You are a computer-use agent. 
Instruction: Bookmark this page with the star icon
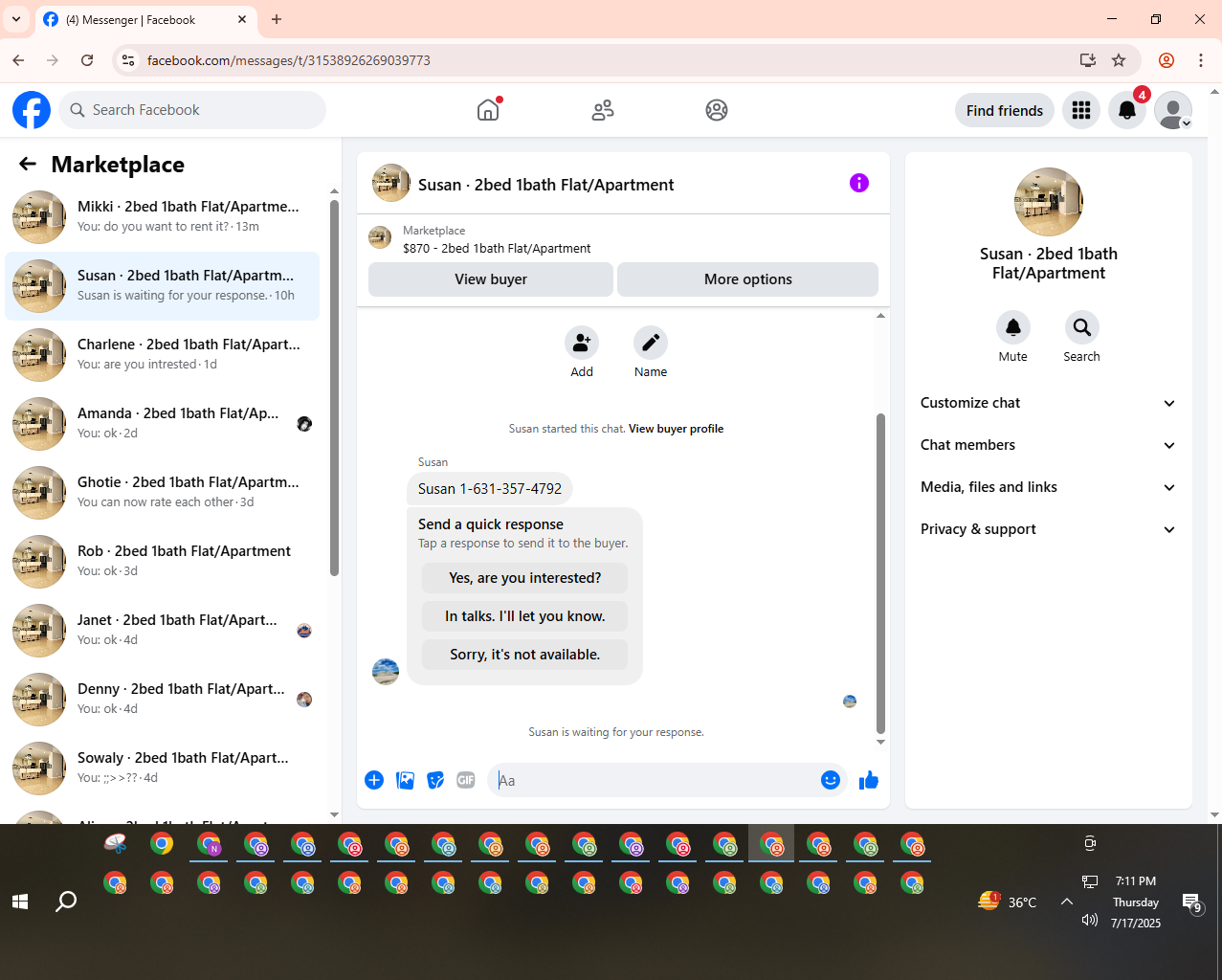click(x=1119, y=60)
